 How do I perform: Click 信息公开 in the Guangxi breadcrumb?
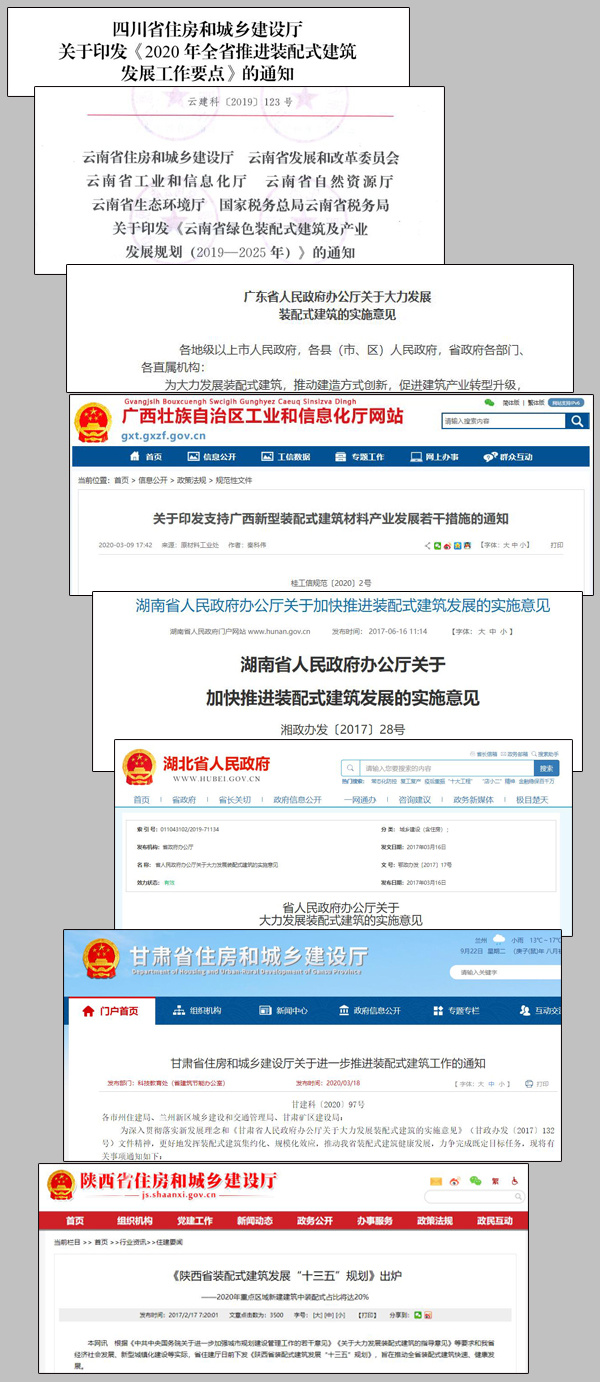pos(153,481)
